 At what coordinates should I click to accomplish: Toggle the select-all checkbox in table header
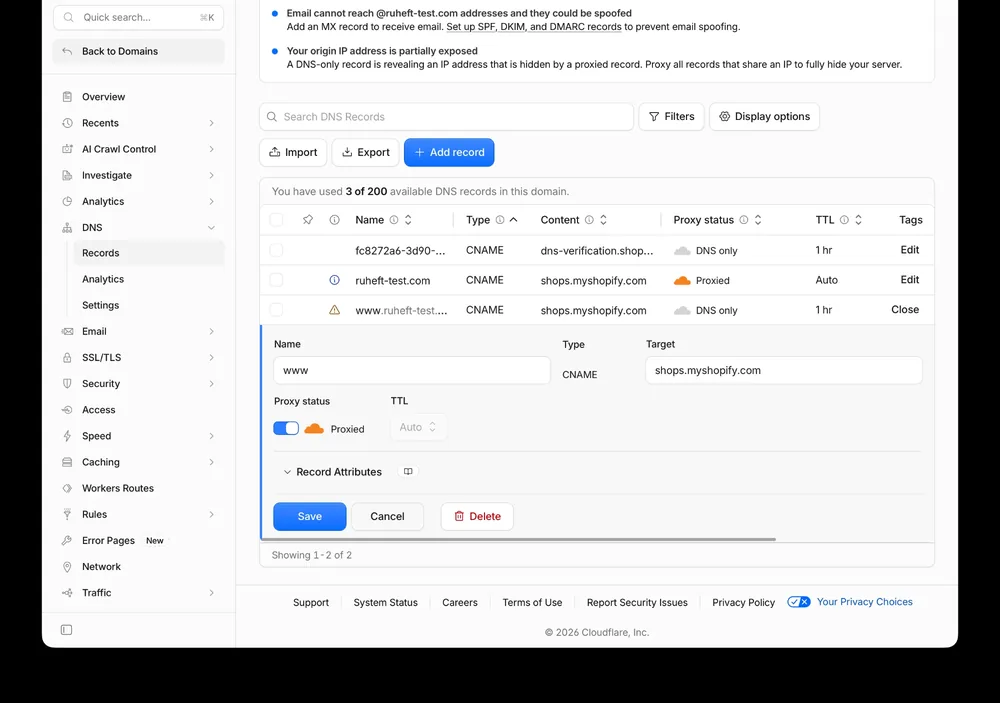point(276,220)
